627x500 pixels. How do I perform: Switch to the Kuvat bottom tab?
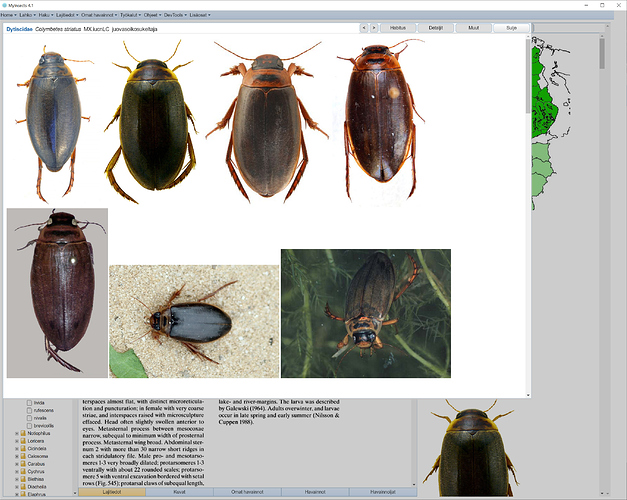tap(180, 492)
